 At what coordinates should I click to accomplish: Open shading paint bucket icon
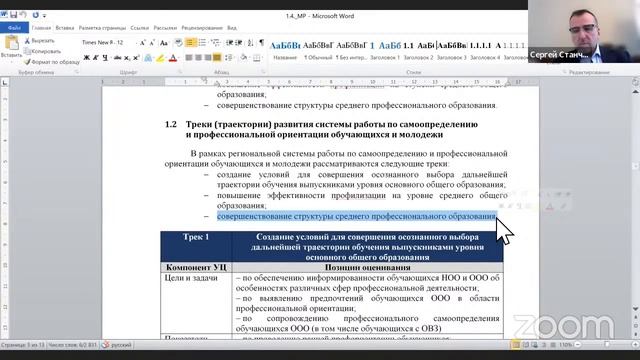[244, 58]
